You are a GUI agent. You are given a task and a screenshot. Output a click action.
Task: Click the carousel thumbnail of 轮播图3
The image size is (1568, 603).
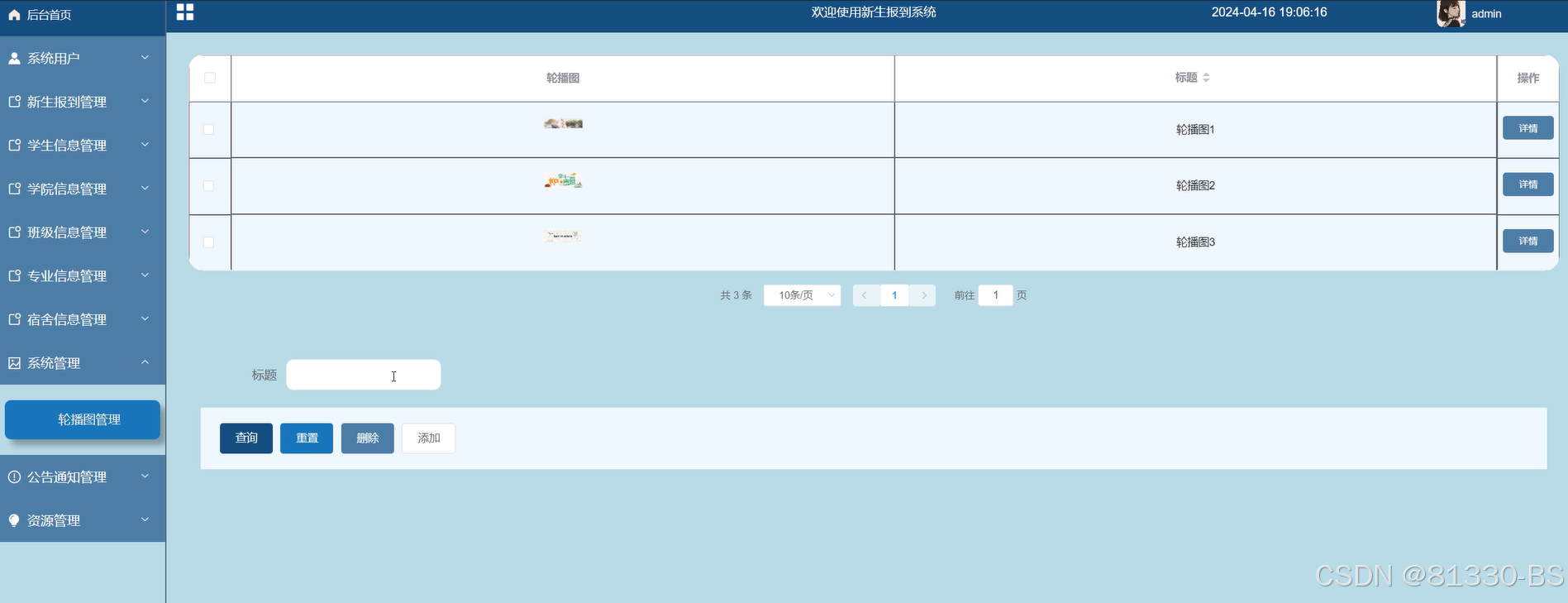(563, 236)
